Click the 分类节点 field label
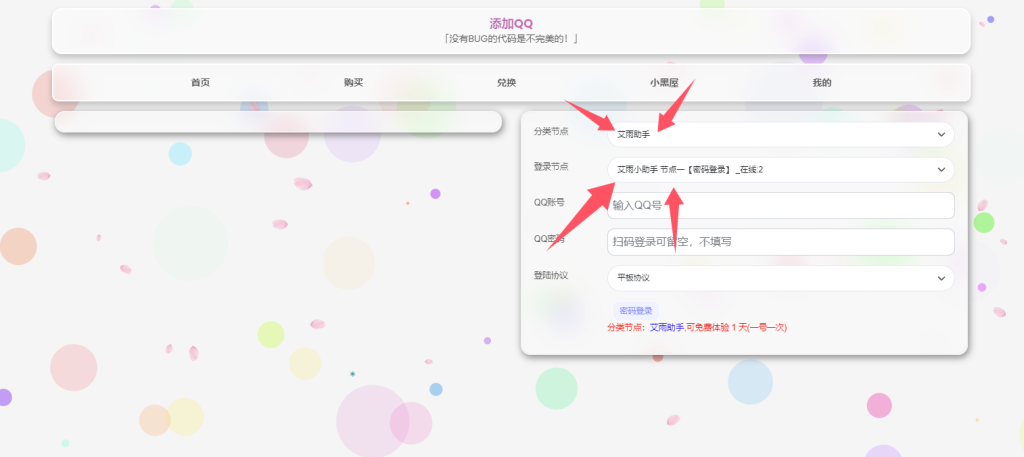 551,131
